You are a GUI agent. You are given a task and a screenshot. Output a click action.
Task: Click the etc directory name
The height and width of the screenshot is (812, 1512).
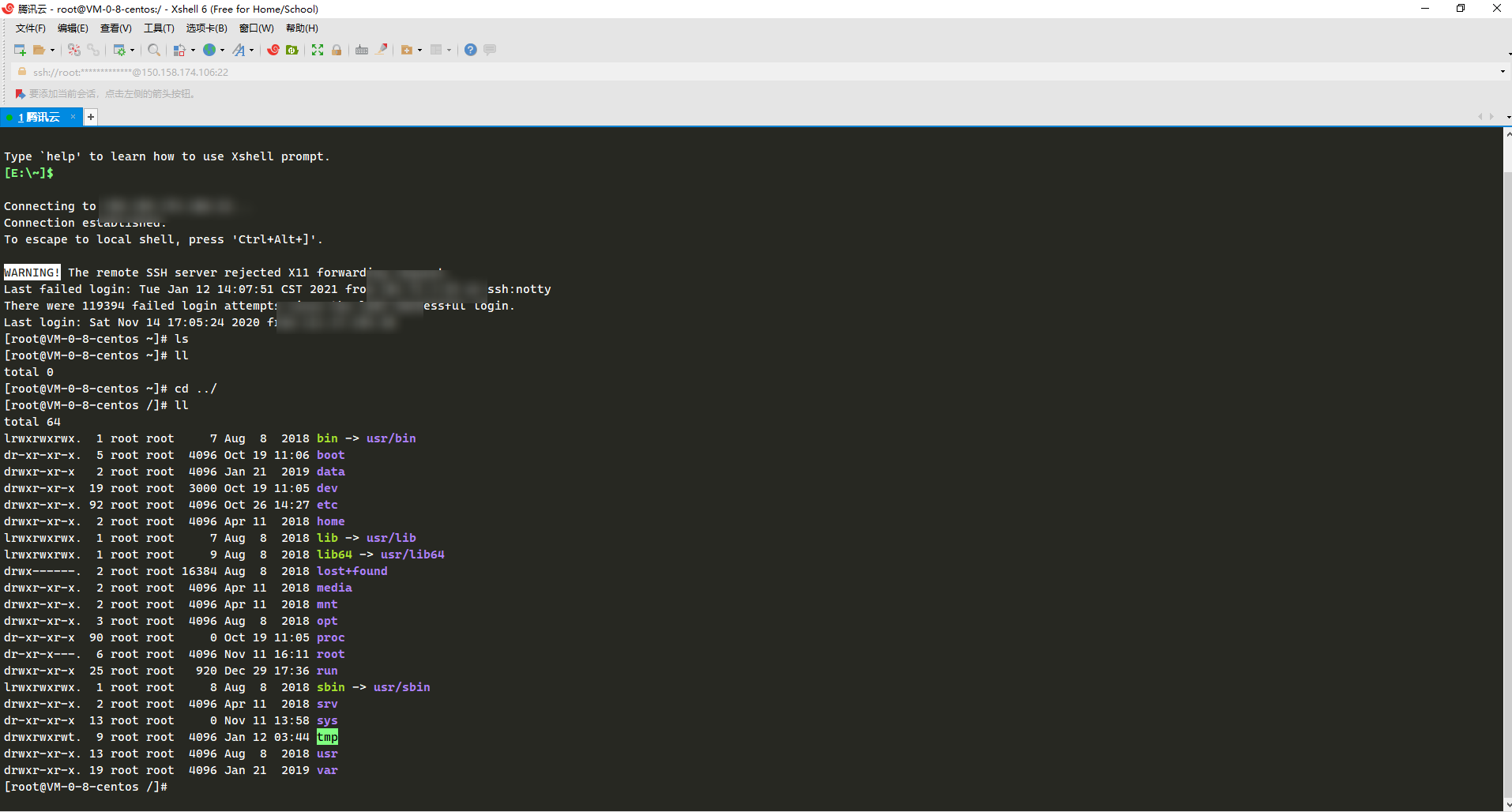pos(327,505)
